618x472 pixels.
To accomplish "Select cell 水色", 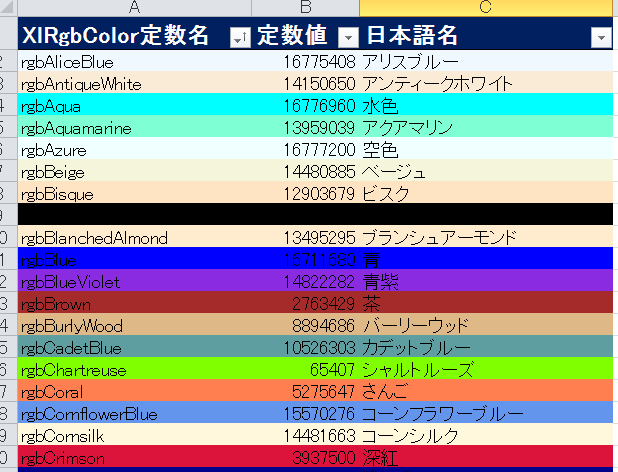I will pyautogui.click(x=486, y=105).
